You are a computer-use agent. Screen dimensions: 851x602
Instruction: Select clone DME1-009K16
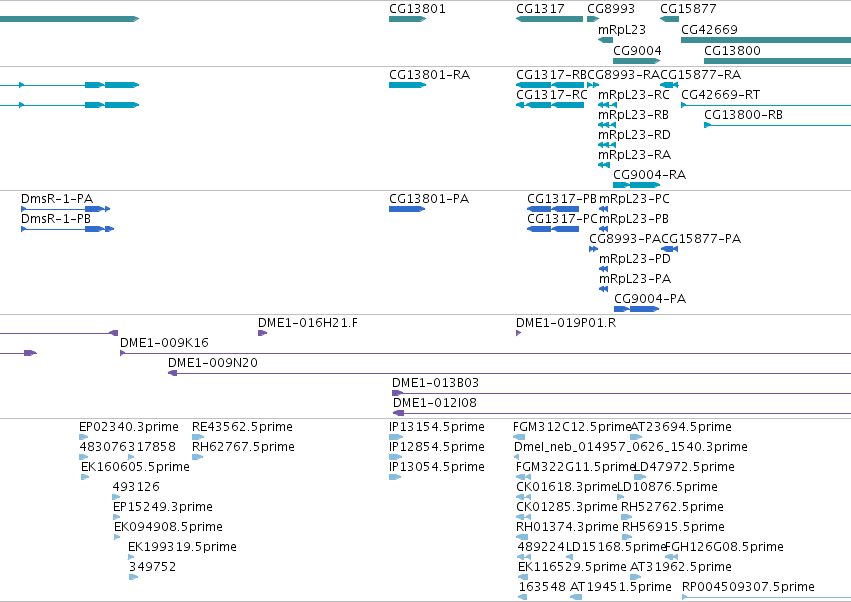[485, 353]
